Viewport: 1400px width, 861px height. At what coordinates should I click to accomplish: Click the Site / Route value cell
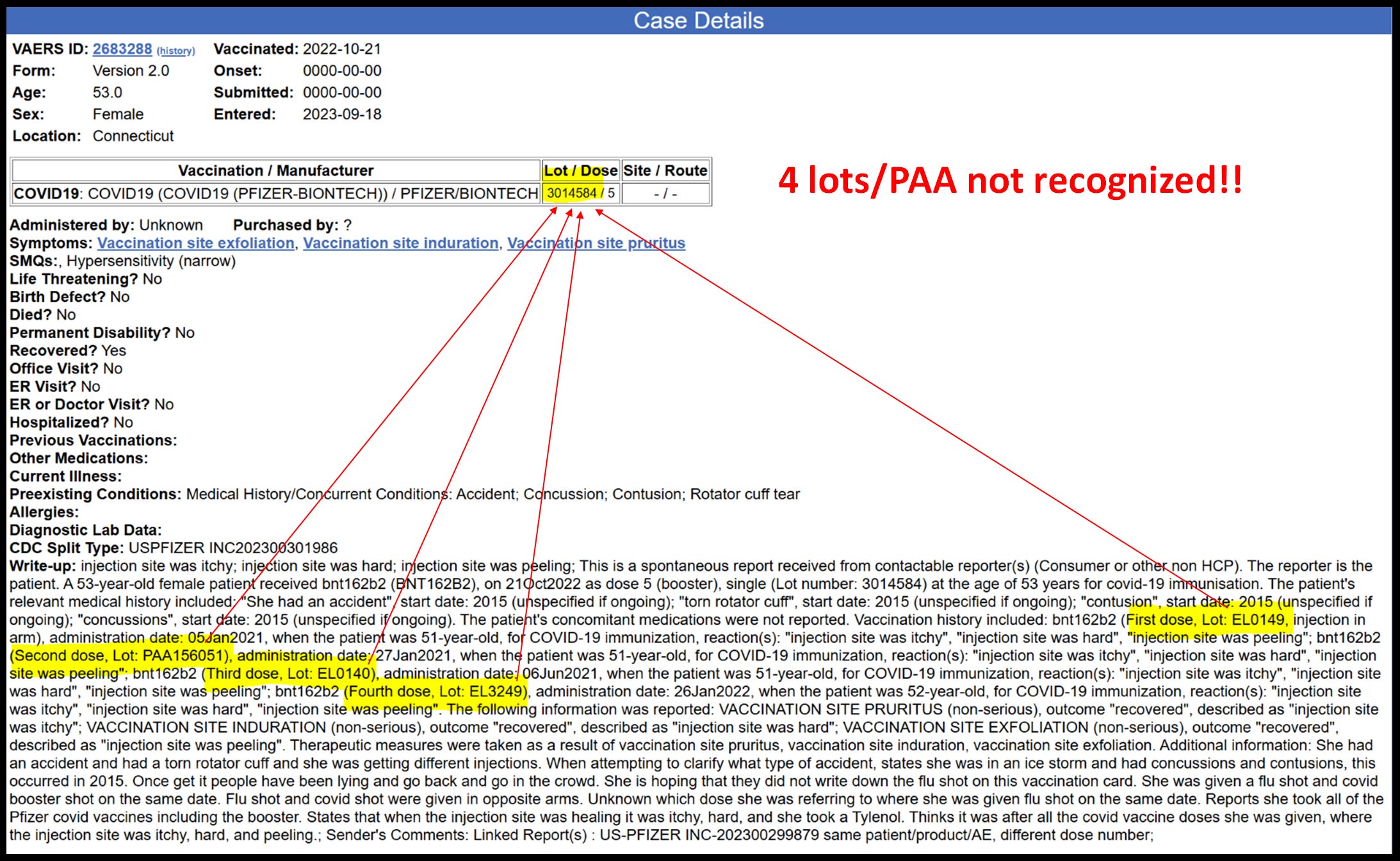[x=665, y=193]
